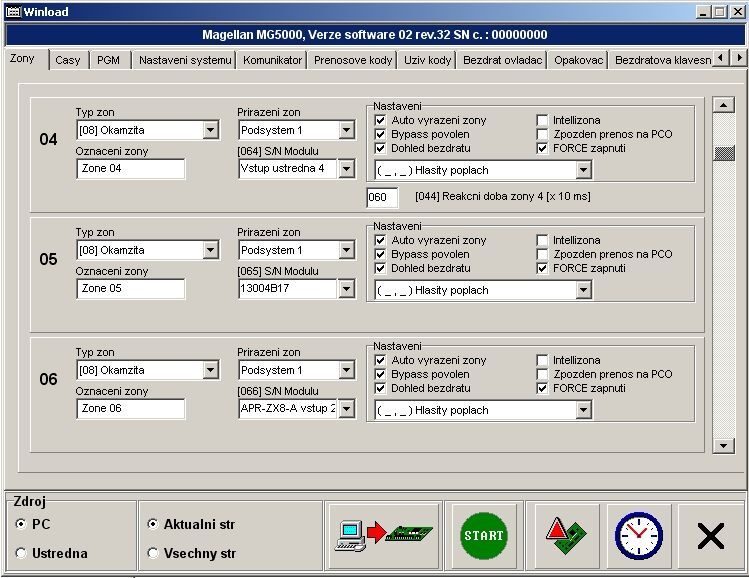Open the clock time settings icon
749x578 pixels.
pyautogui.click(x=638, y=536)
